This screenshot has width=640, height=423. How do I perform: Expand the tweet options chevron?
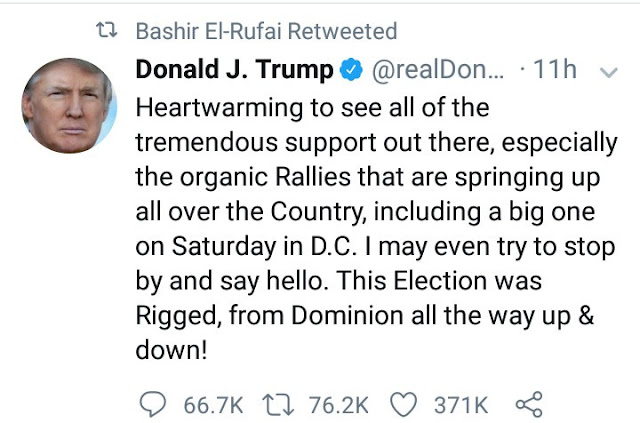pos(609,73)
